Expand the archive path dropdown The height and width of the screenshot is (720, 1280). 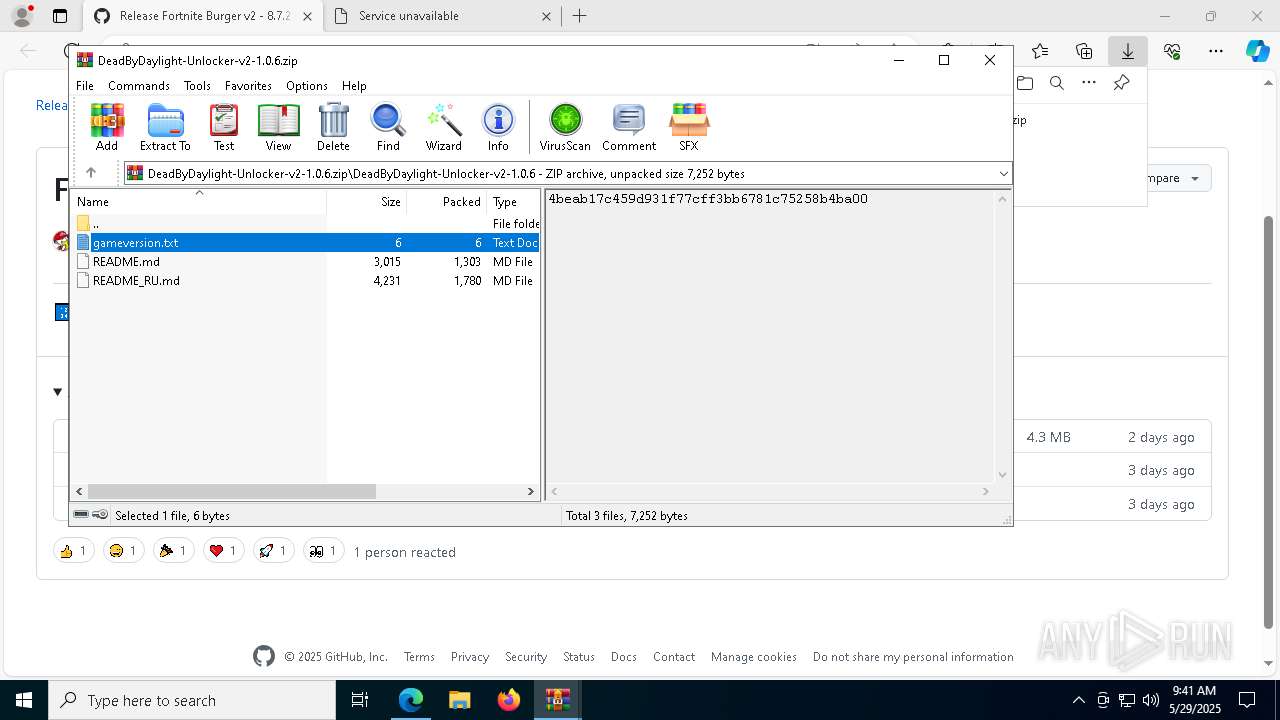(1003, 173)
